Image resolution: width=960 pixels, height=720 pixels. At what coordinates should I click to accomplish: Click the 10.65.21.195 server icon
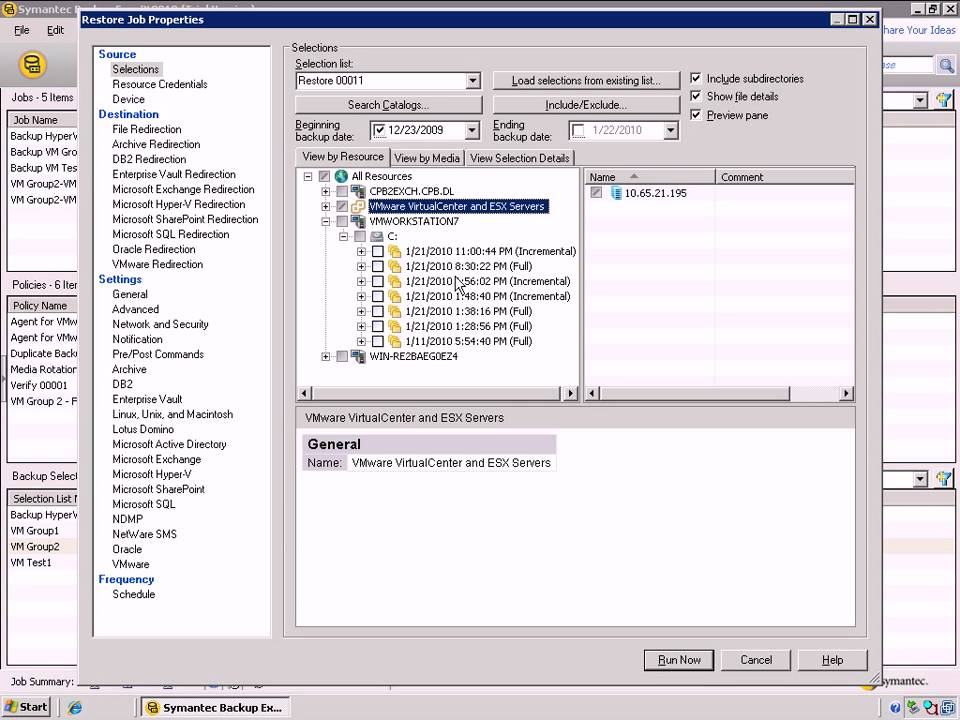click(x=616, y=193)
